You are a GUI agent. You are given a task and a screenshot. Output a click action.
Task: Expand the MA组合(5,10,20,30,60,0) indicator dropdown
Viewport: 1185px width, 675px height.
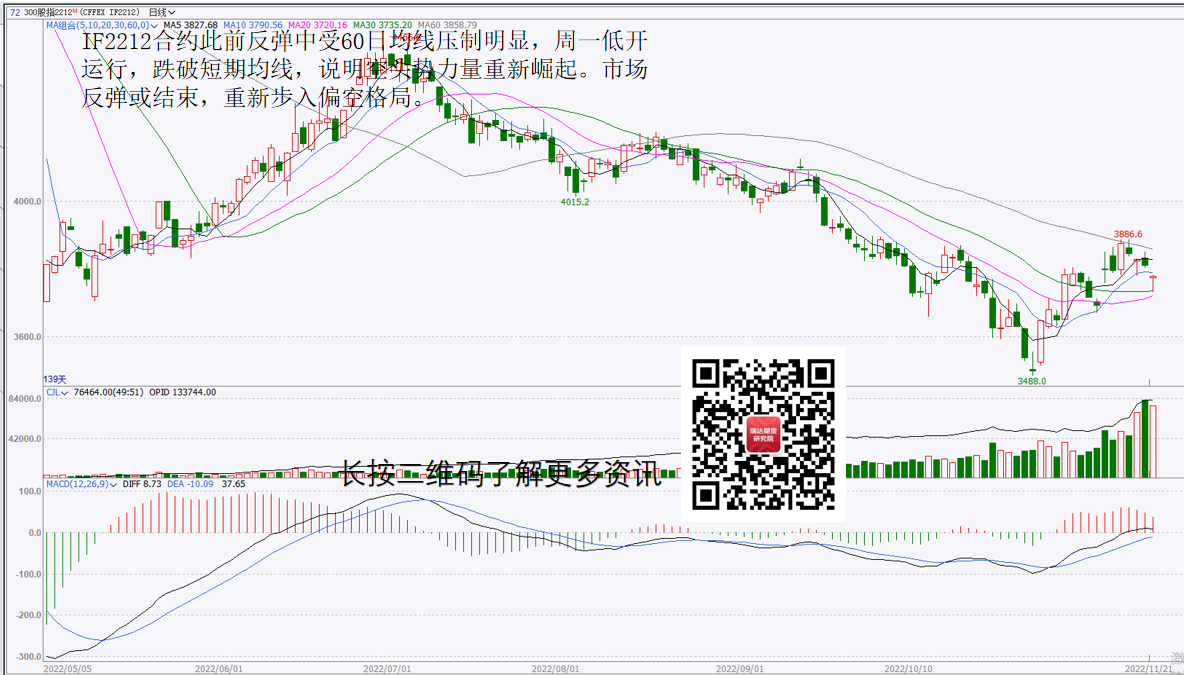point(102,25)
